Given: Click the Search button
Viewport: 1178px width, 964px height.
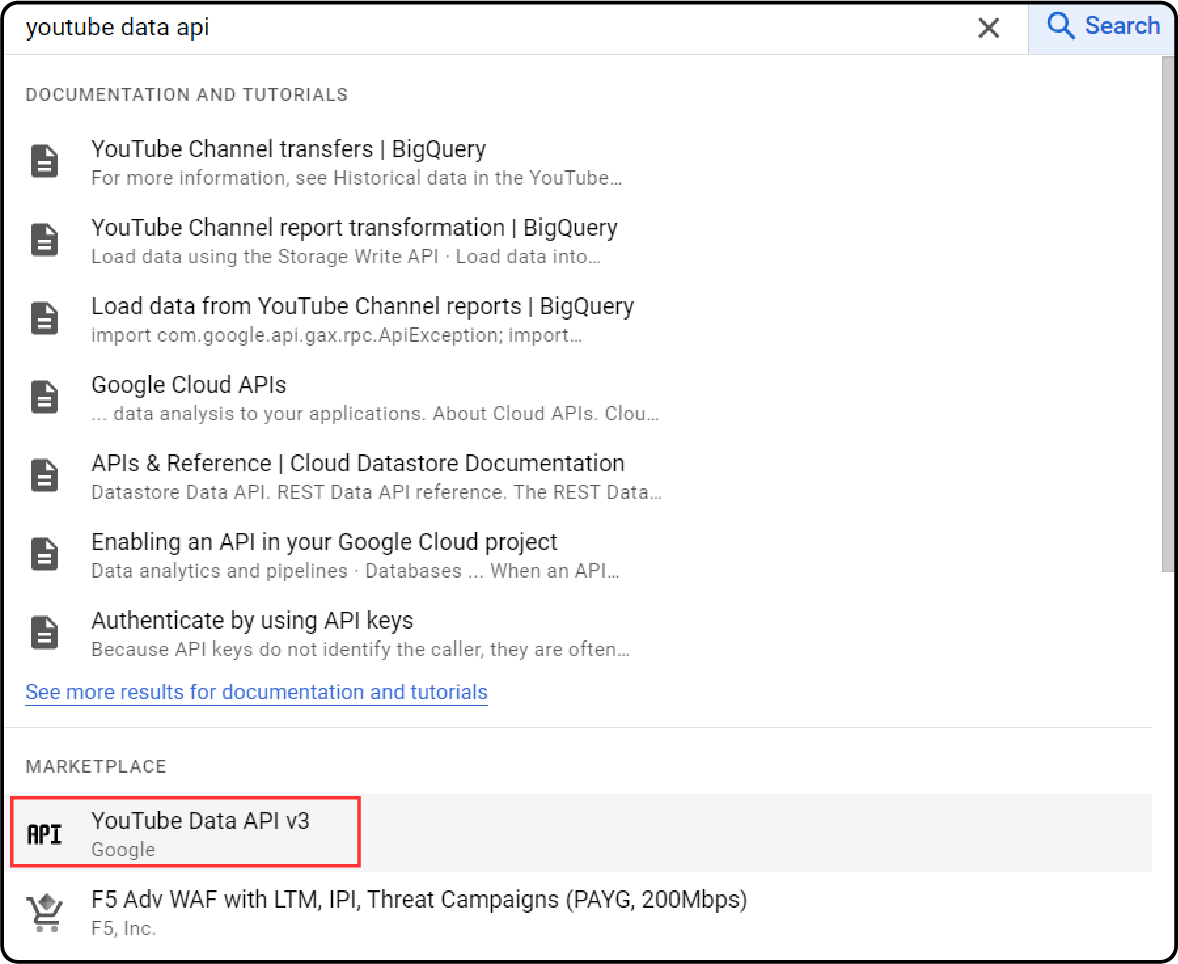Looking at the screenshot, I should 1102,27.
